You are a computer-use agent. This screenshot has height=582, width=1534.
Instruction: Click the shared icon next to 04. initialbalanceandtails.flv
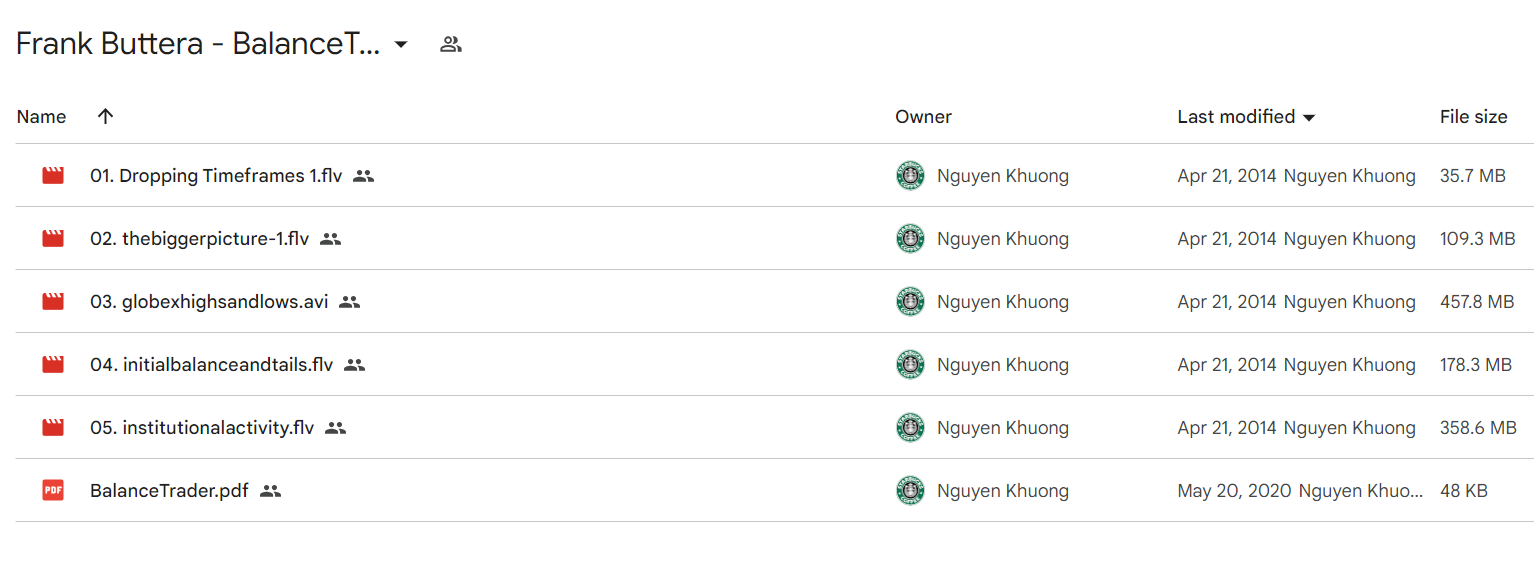pos(354,365)
